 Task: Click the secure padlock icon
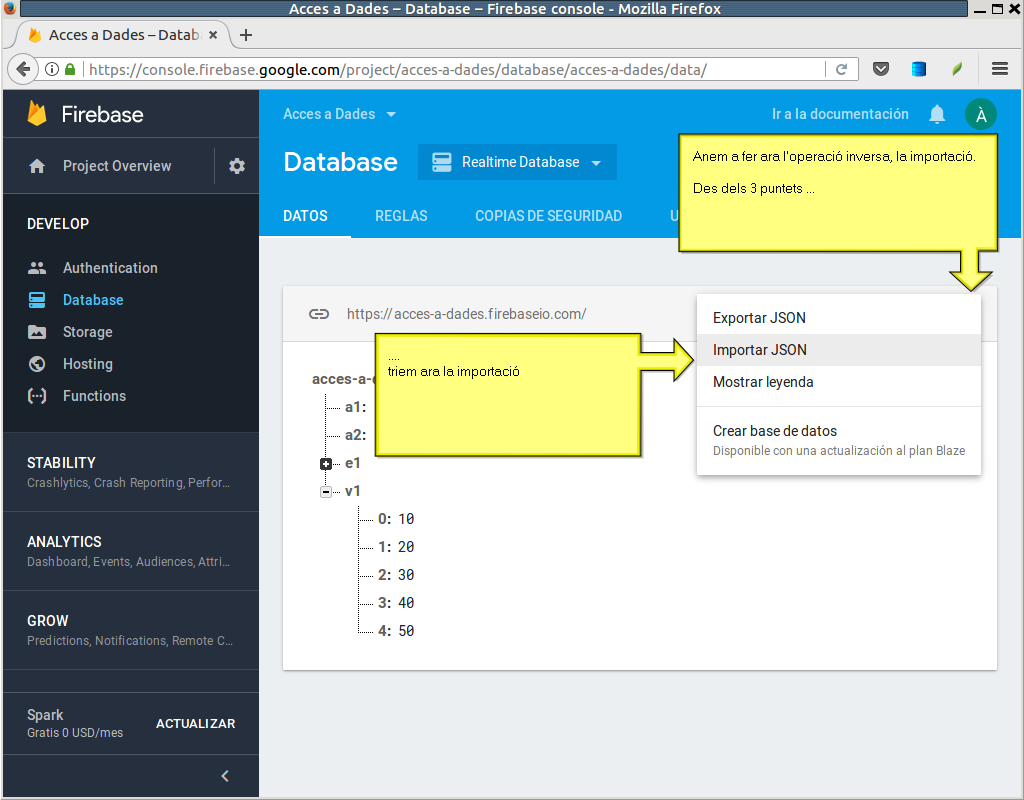pos(70,69)
